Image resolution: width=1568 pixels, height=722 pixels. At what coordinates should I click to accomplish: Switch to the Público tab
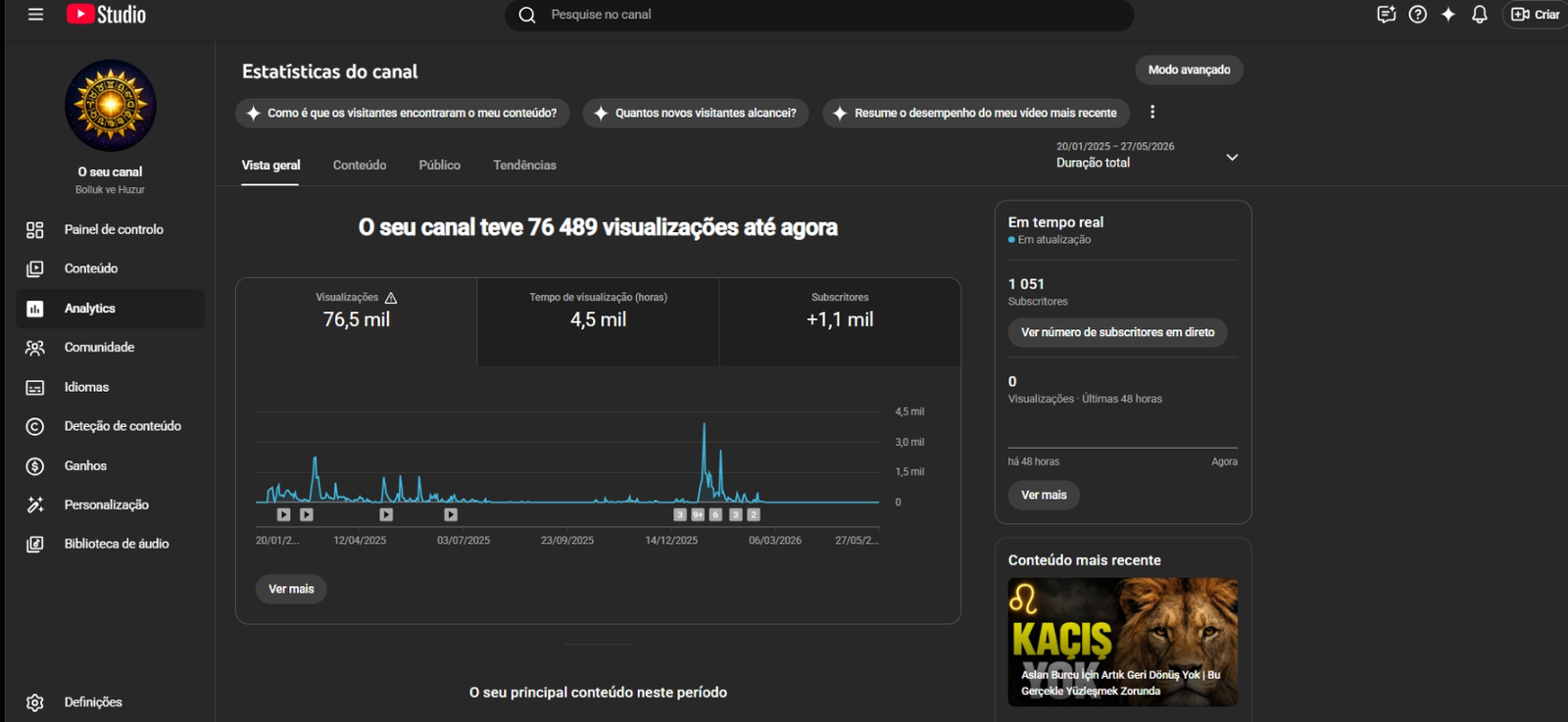pos(439,166)
